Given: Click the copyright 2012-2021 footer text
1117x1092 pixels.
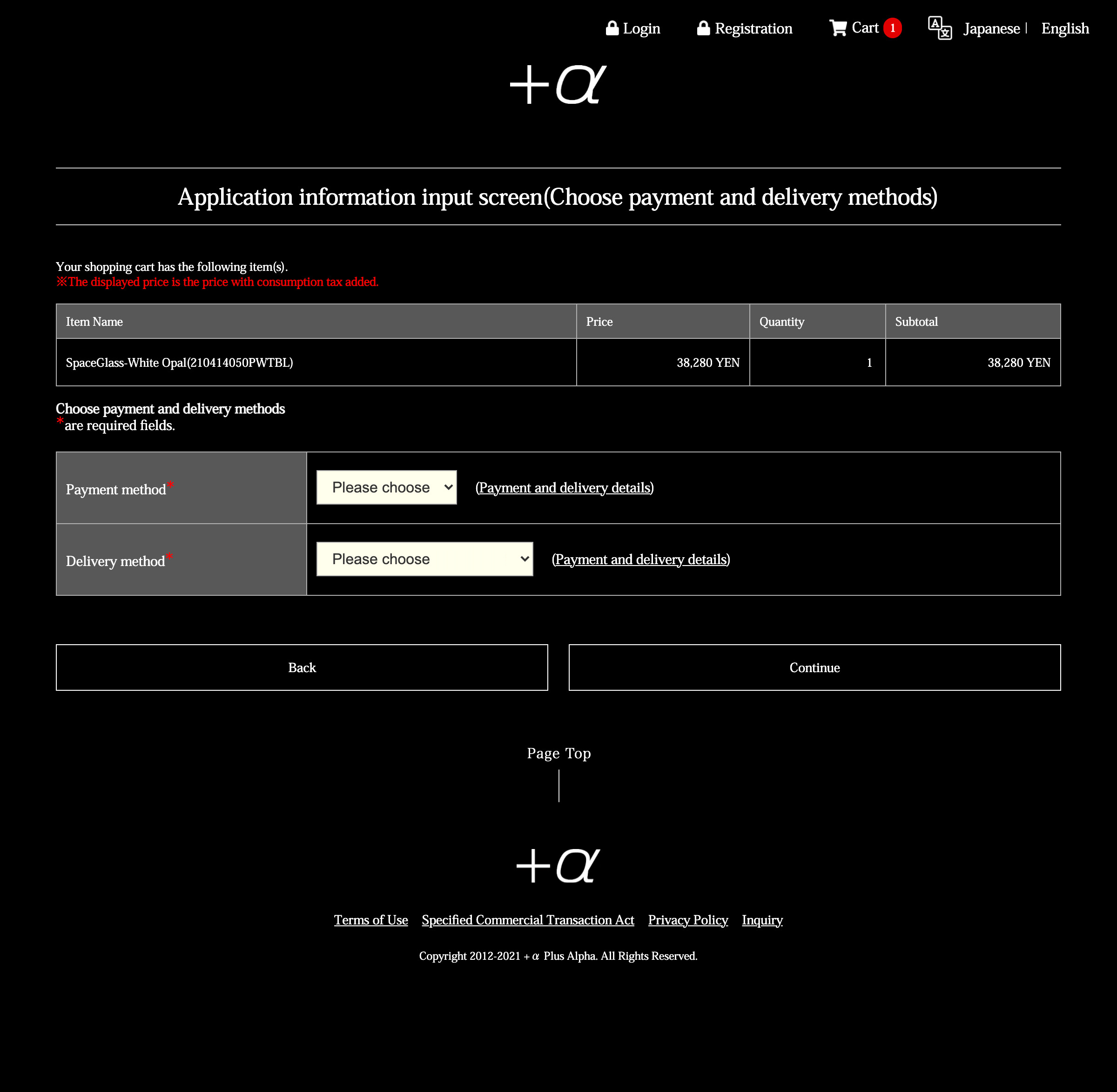Looking at the screenshot, I should coord(558,956).
